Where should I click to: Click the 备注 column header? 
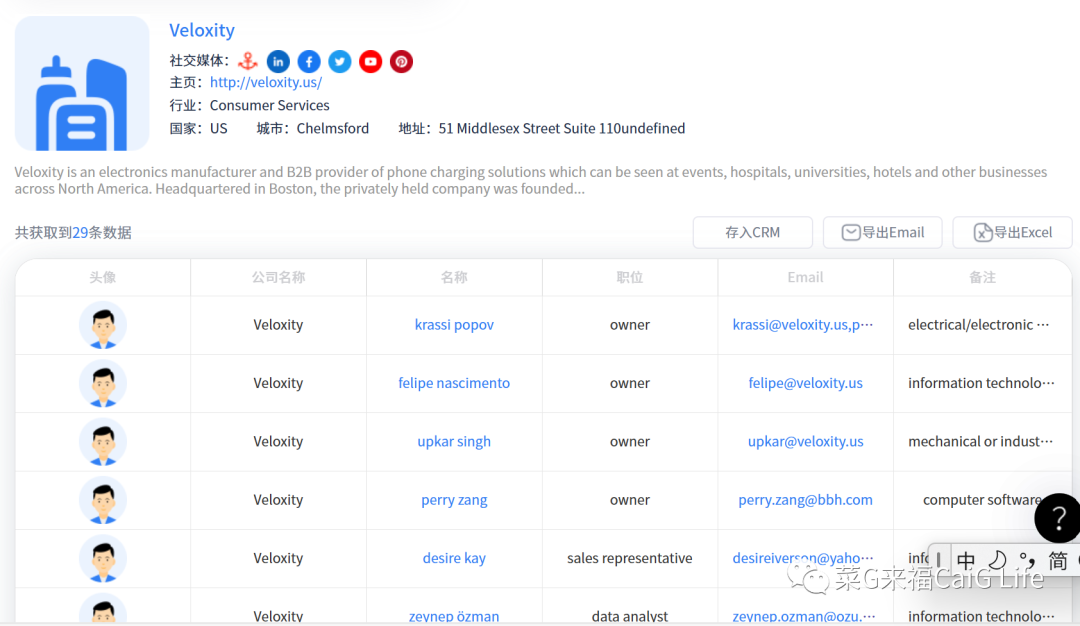click(982, 278)
